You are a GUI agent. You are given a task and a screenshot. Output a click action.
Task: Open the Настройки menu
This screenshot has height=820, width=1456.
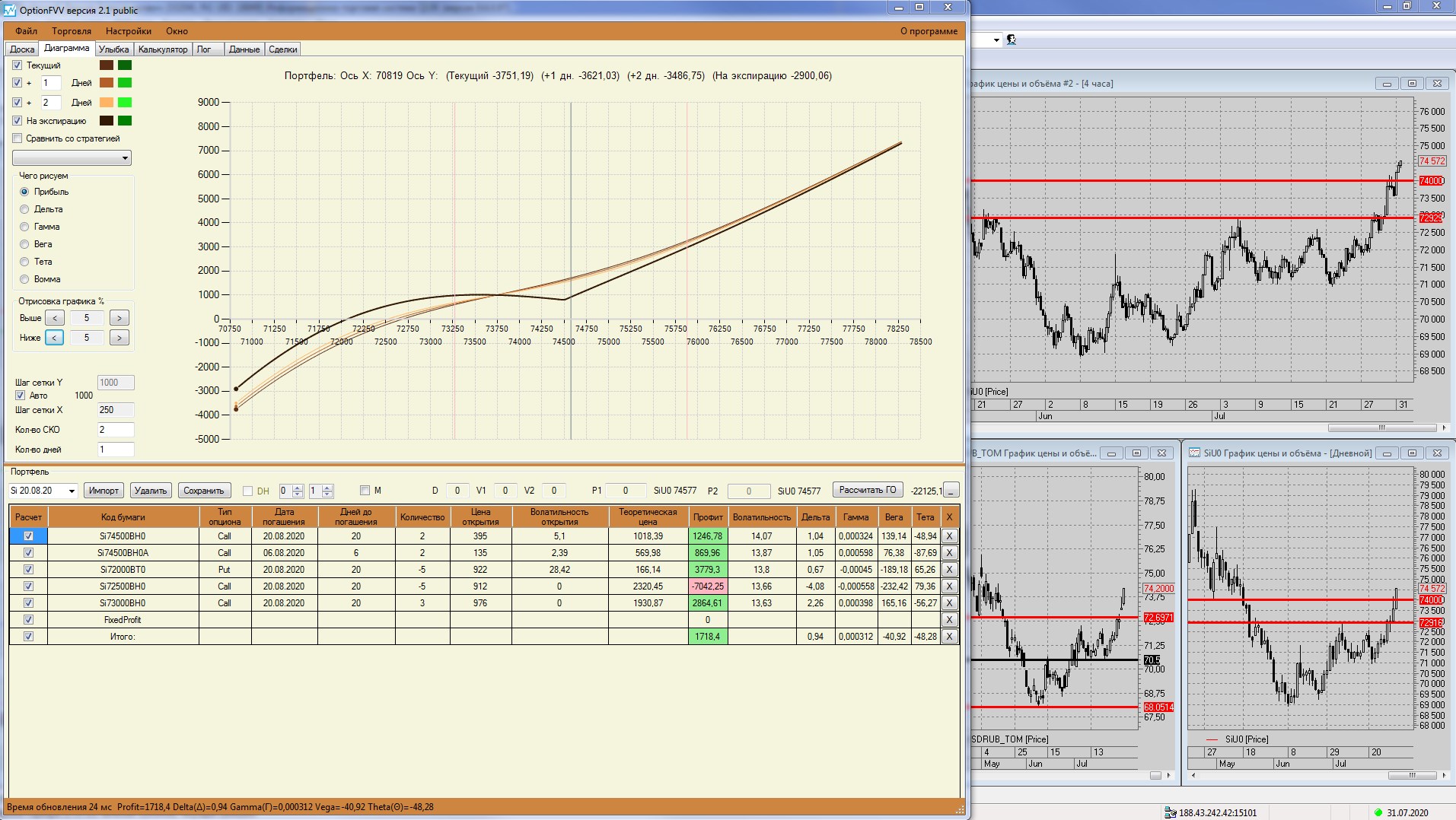tap(129, 31)
